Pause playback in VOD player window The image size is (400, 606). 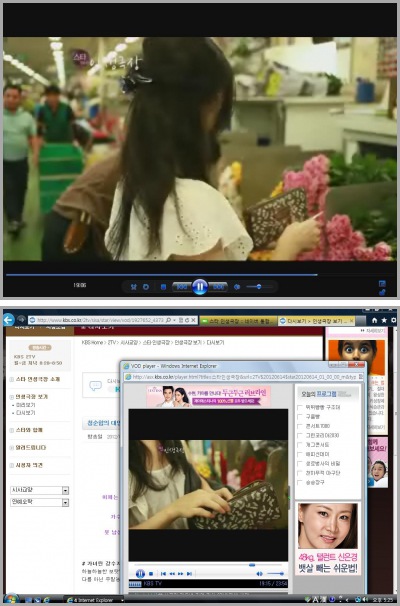[140, 574]
